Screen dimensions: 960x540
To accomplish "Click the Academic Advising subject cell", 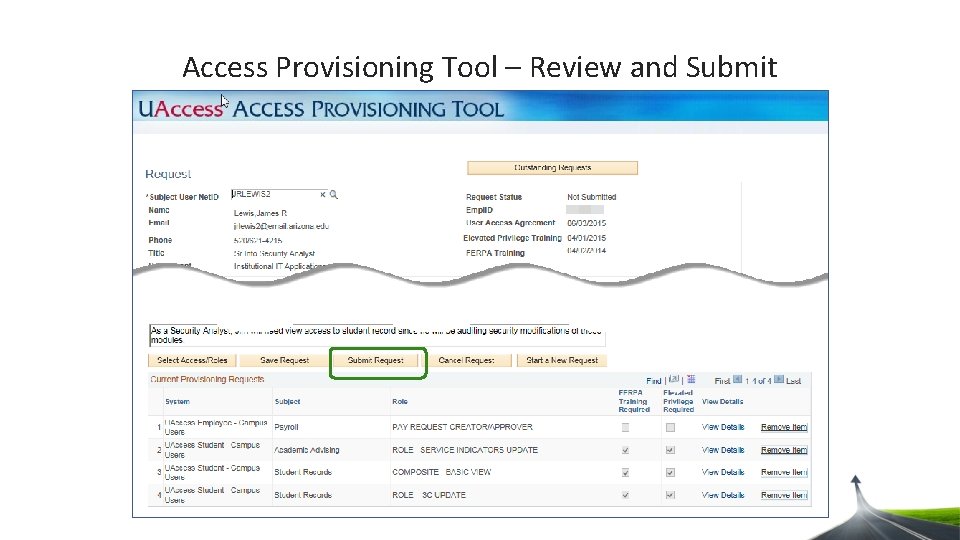I will 307,450.
